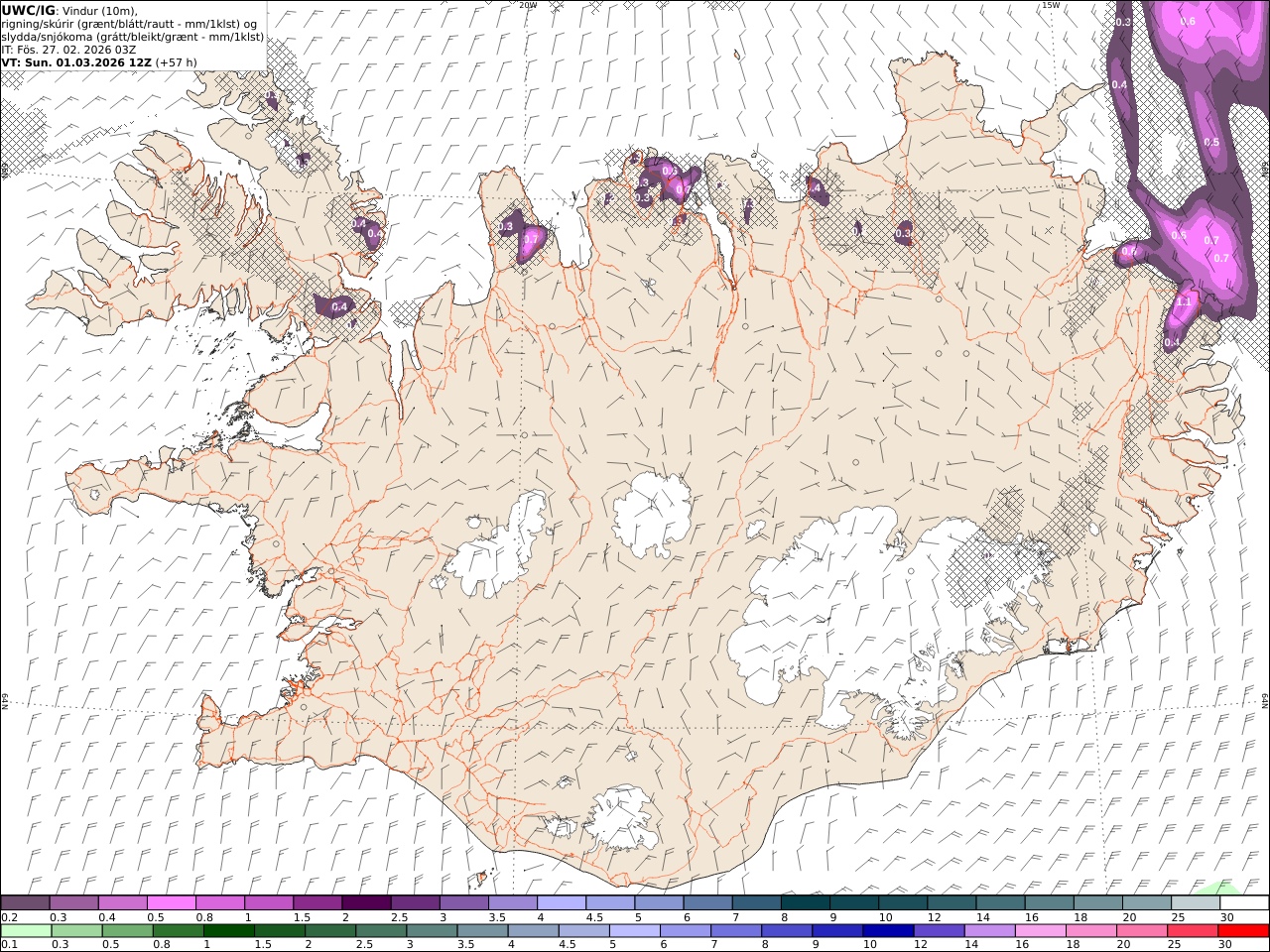Click the 25 swatch in top legend row
Viewport: 1270px width, 952px height.
(x=1195, y=903)
